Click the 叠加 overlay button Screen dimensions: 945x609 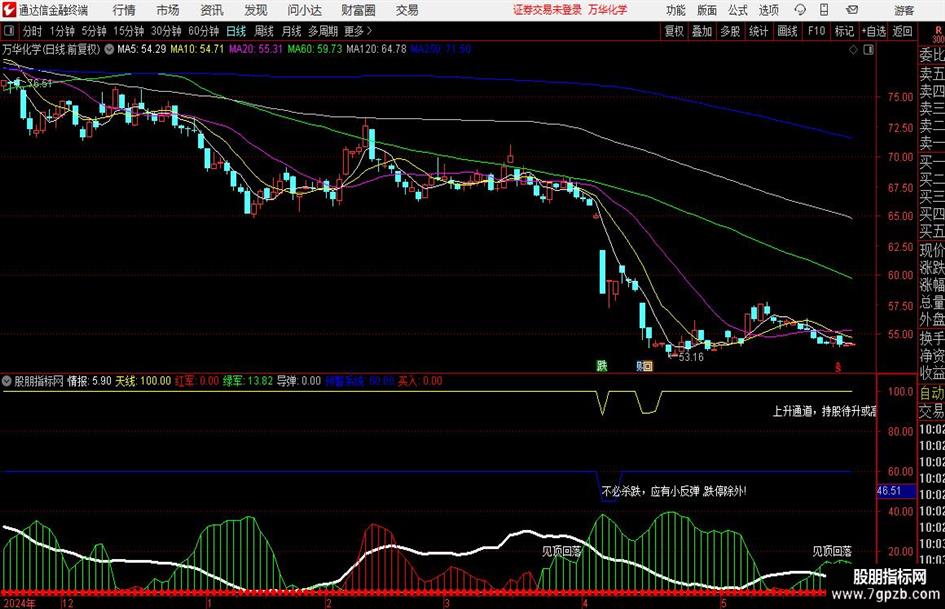(x=702, y=31)
